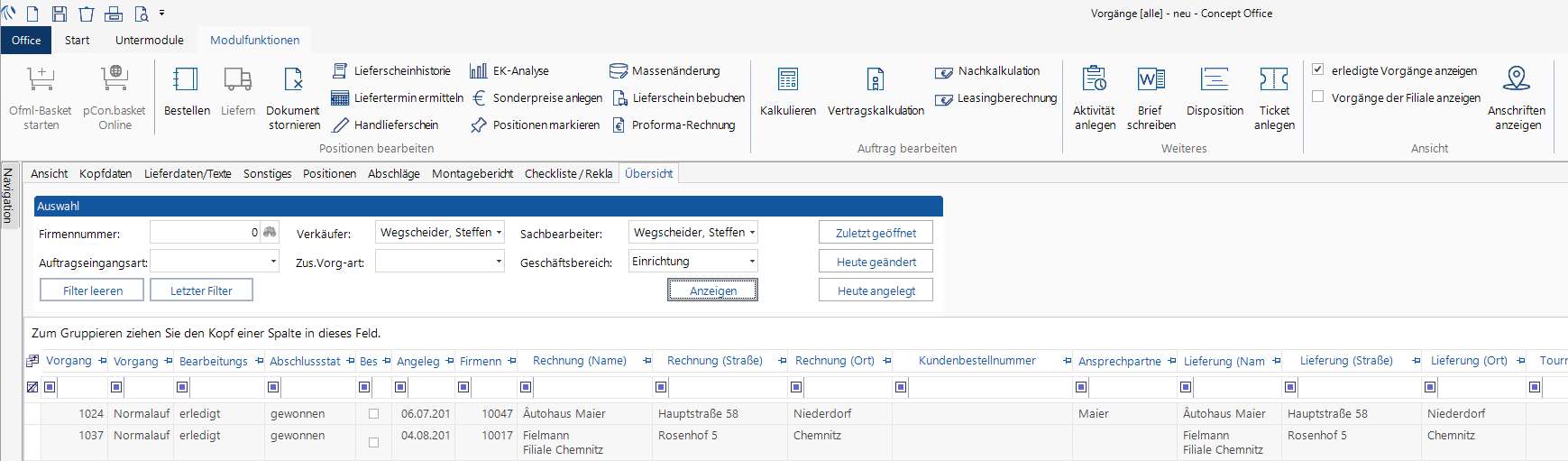Image resolution: width=1568 pixels, height=461 pixels.
Task: Click binoculars search next to Firmennummer
Action: [x=270, y=232]
